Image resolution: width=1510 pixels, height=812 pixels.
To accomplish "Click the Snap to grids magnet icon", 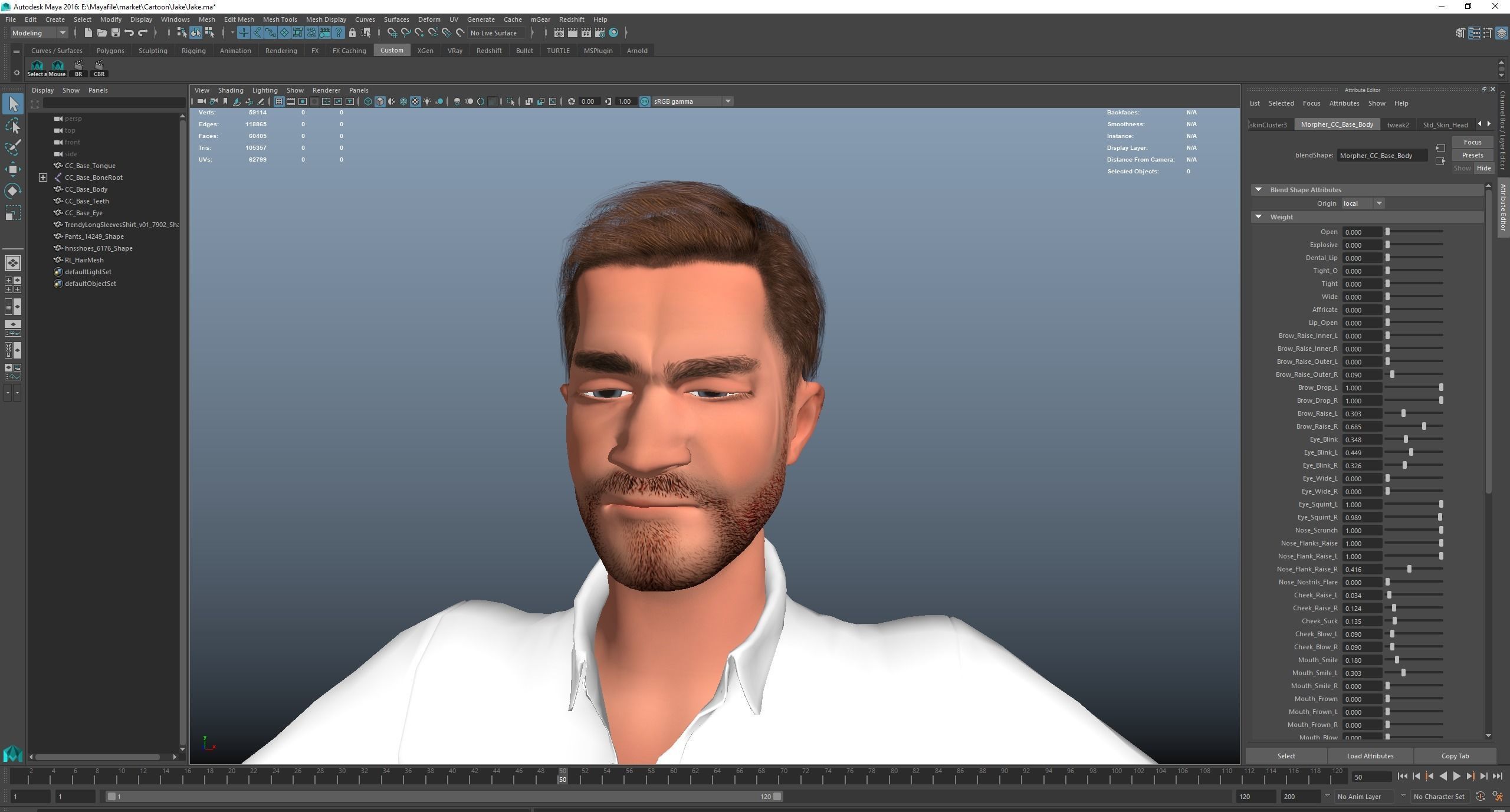I will click(x=392, y=33).
